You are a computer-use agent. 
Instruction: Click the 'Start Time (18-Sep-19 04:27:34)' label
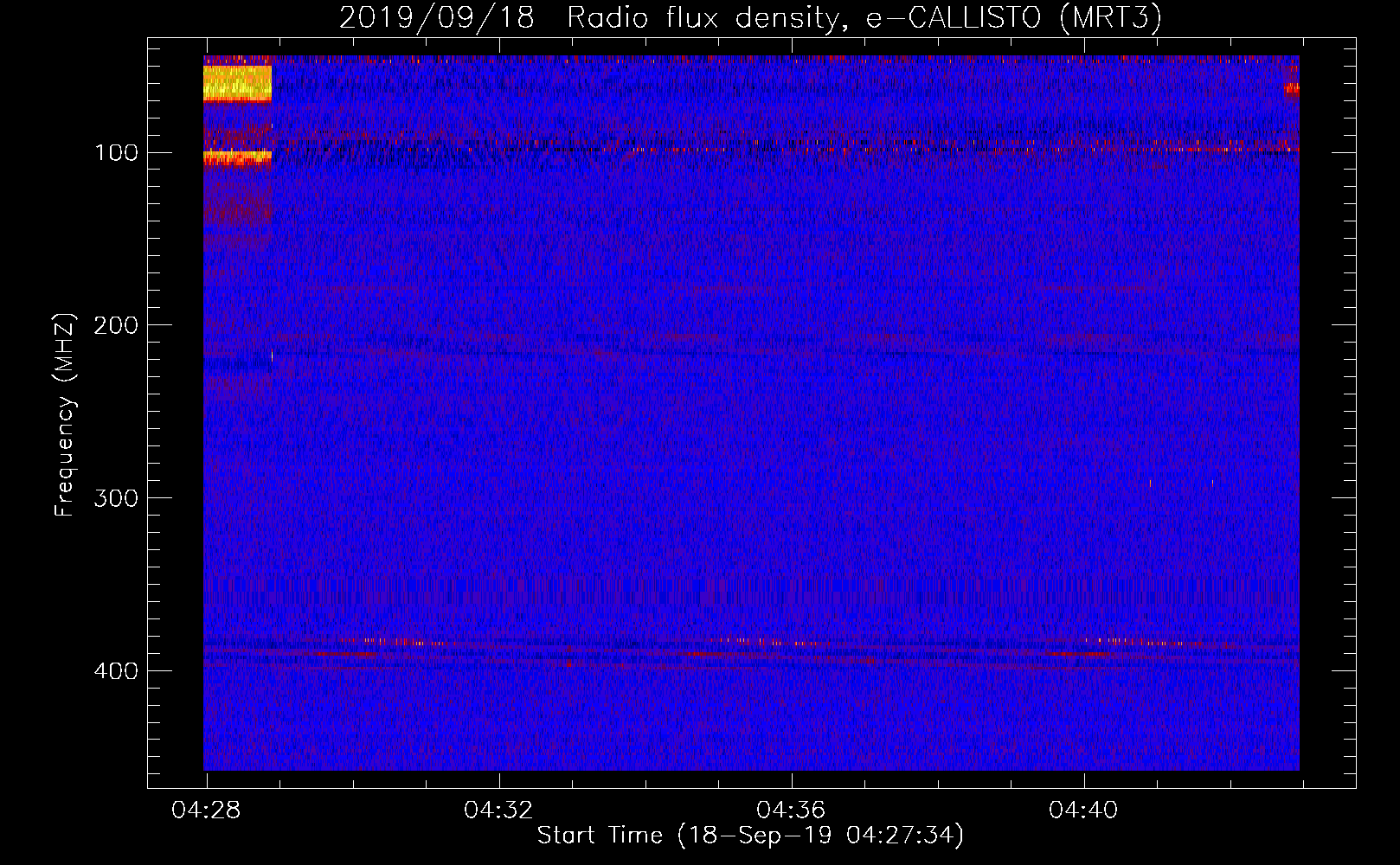point(750,836)
